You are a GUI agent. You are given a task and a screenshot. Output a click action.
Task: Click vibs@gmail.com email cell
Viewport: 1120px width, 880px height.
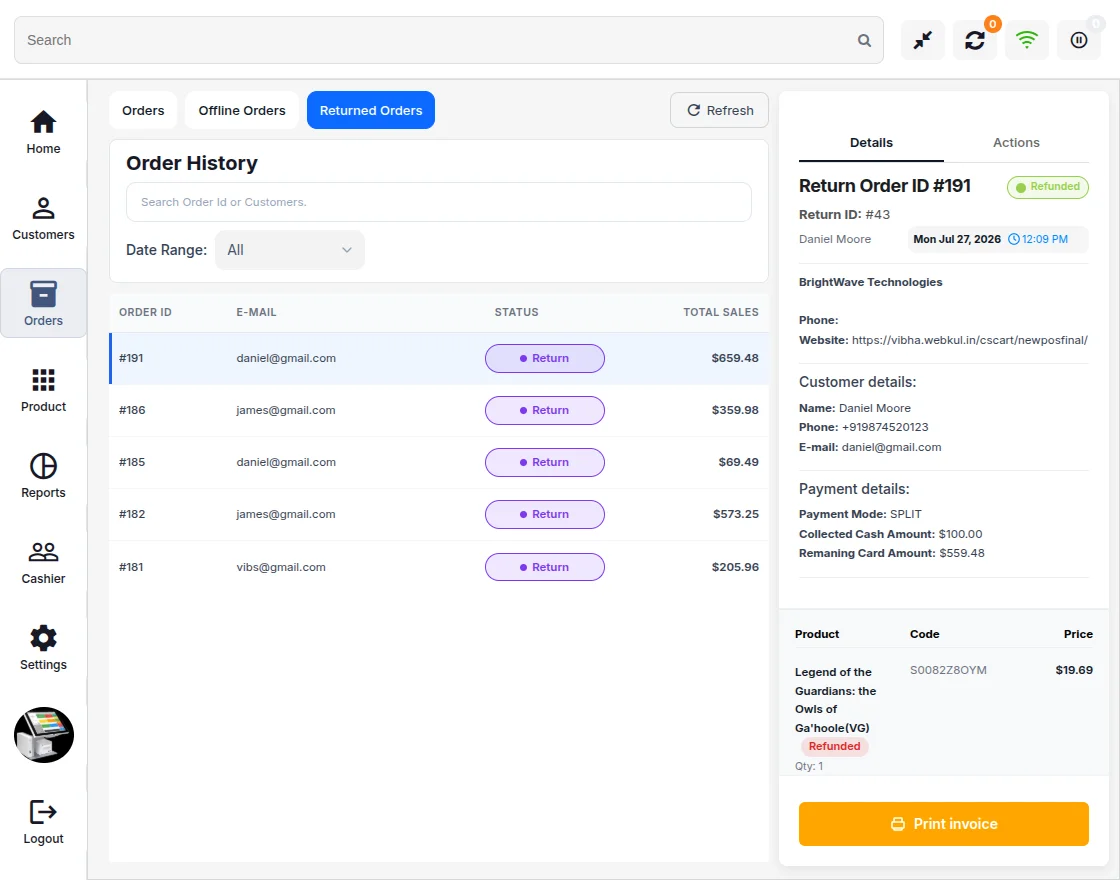(x=281, y=567)
